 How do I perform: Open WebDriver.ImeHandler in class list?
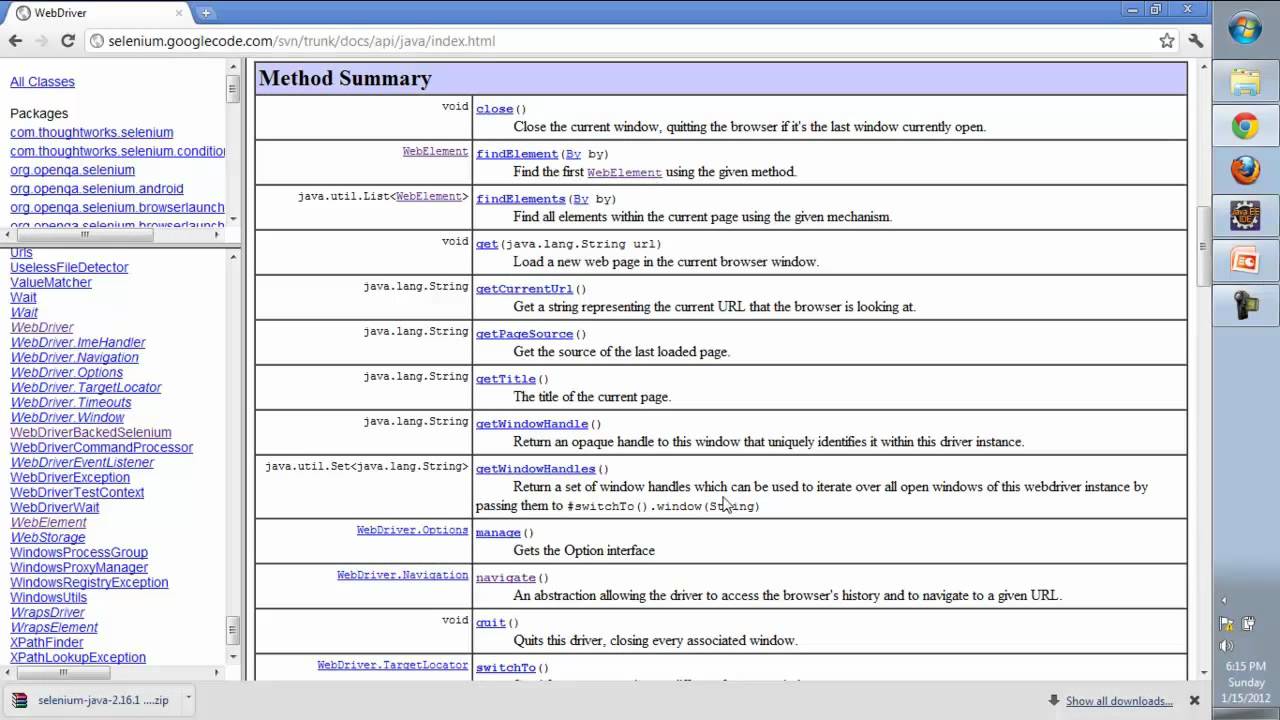click(78, 342)
